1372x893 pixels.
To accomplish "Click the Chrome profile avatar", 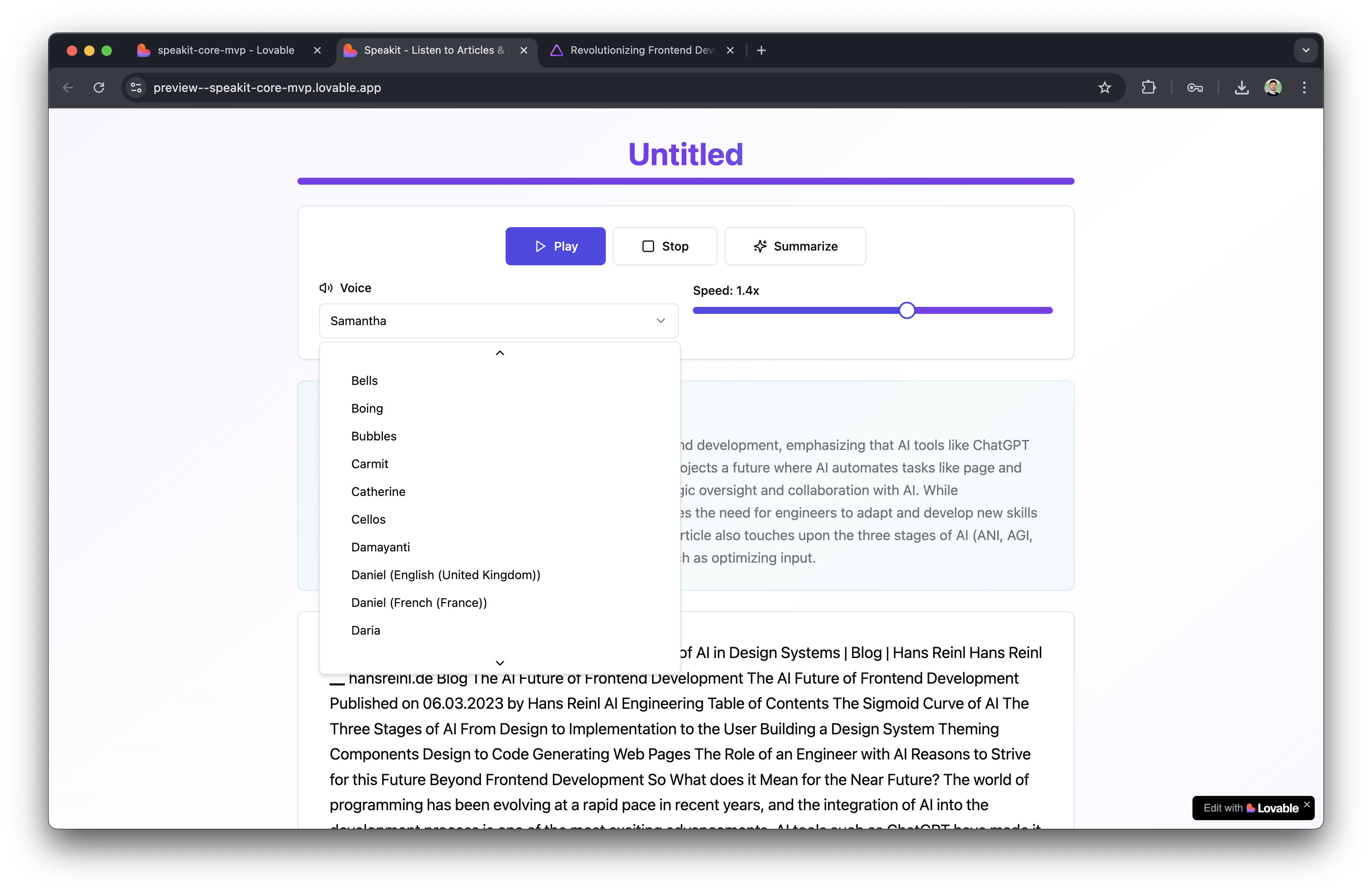I will [1273, 88].
